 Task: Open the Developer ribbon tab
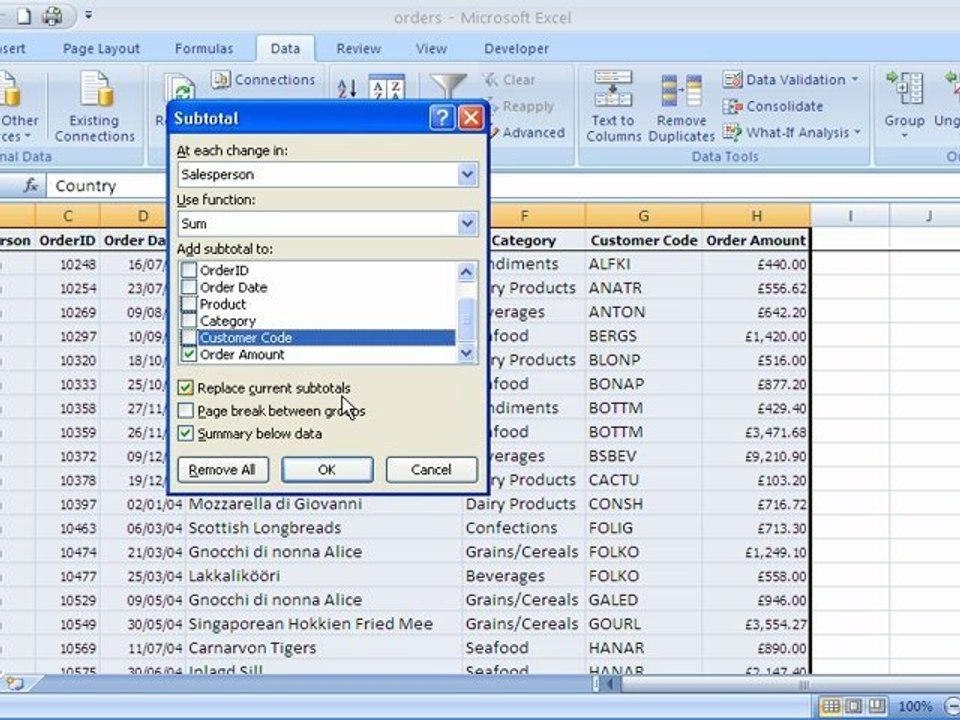516,48
